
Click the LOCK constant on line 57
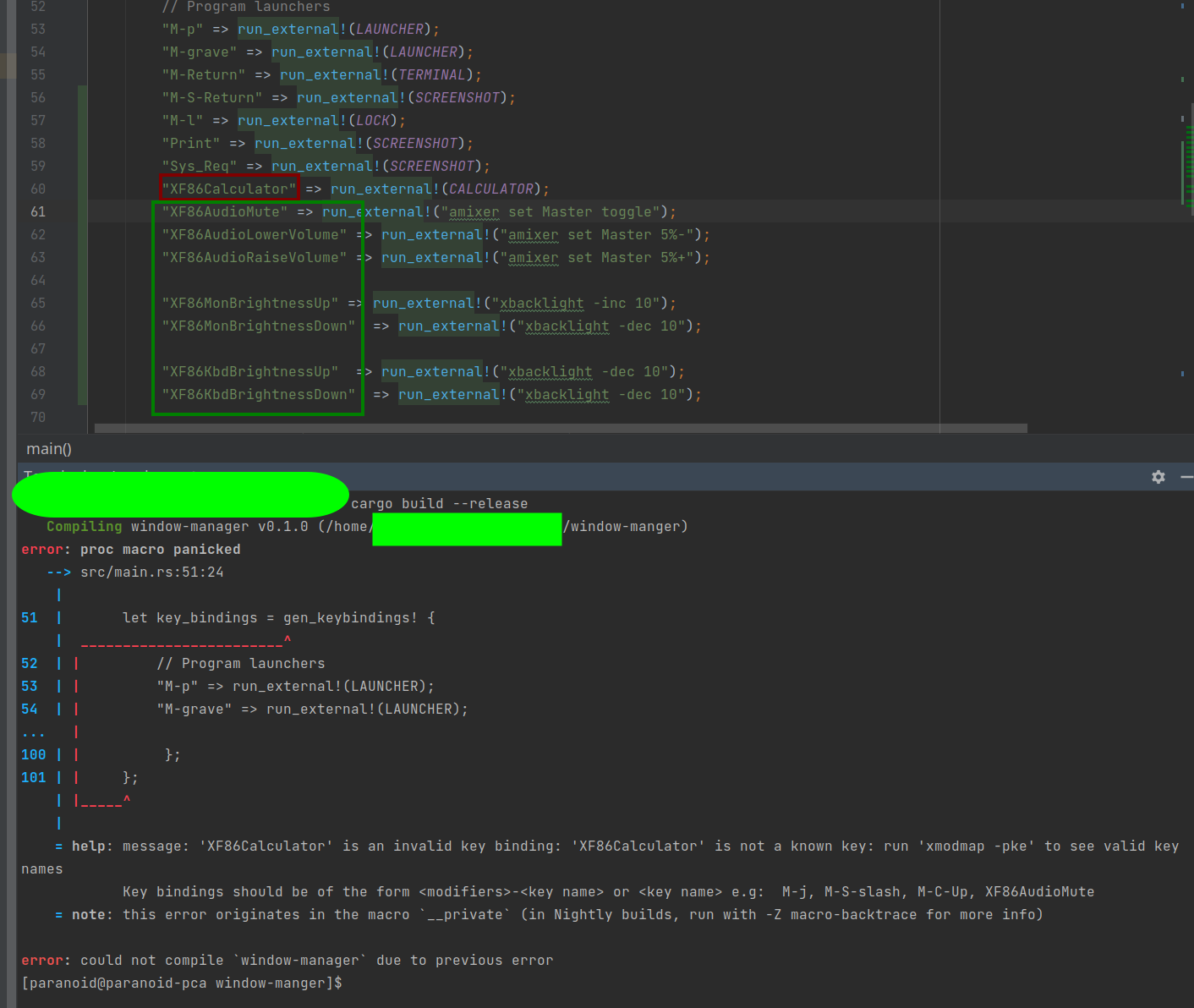(373, 121)
